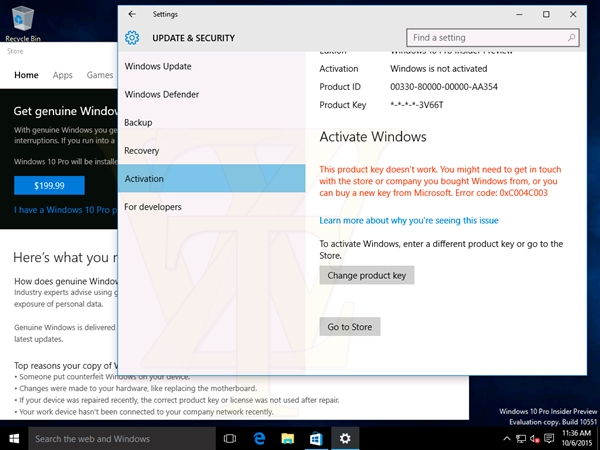The width and height of the screenshot is (600, 450).
Task: Open the Recycle Bin on the desktop
Action: pyautogui.click(x=22, y=20)
